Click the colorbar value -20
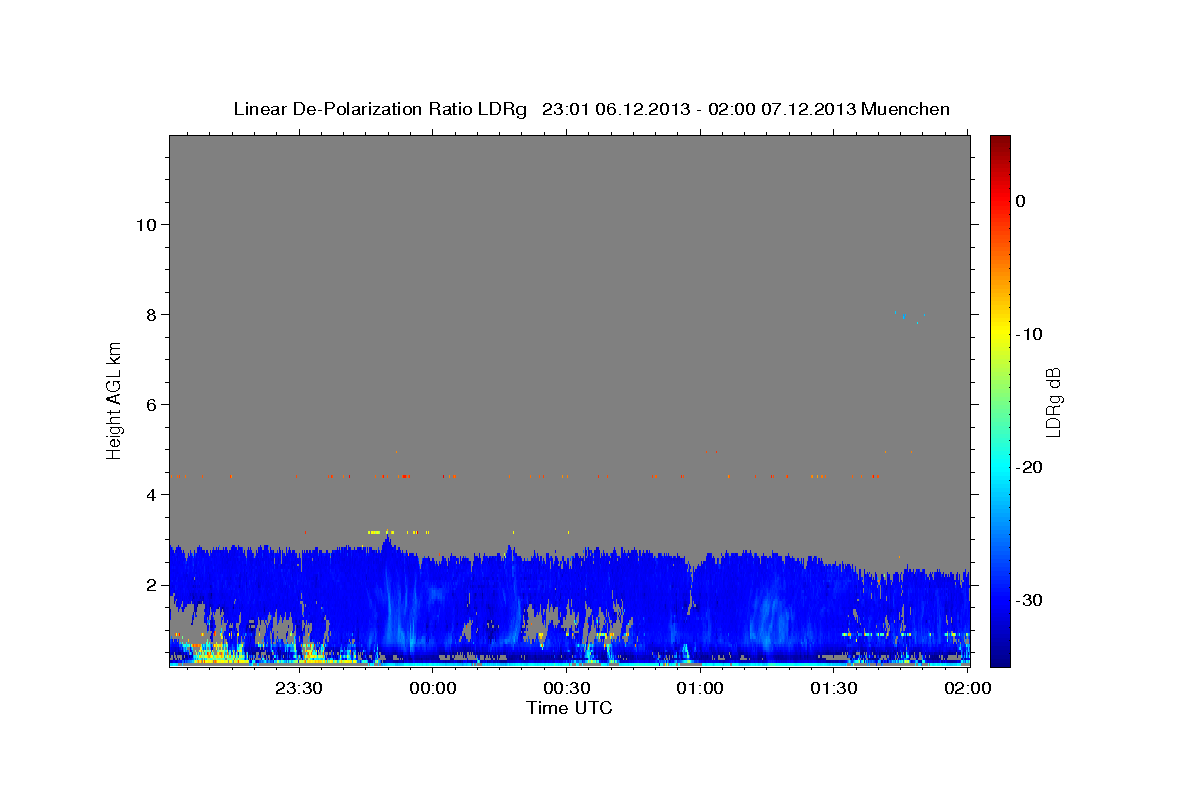1200x800 pixels. click(1030, 467)
